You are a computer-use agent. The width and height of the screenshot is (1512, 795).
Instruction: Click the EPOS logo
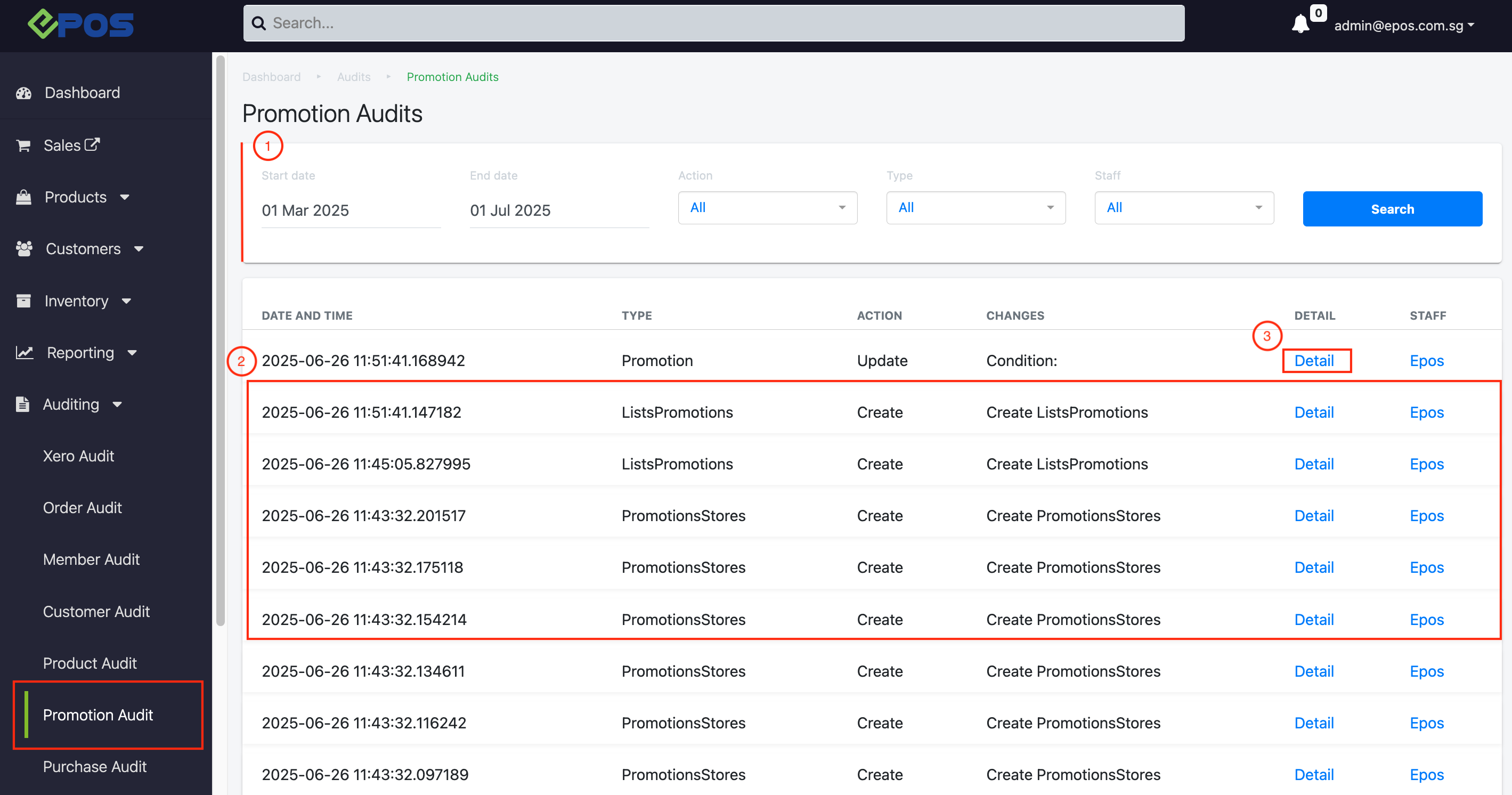click(81, 25)
